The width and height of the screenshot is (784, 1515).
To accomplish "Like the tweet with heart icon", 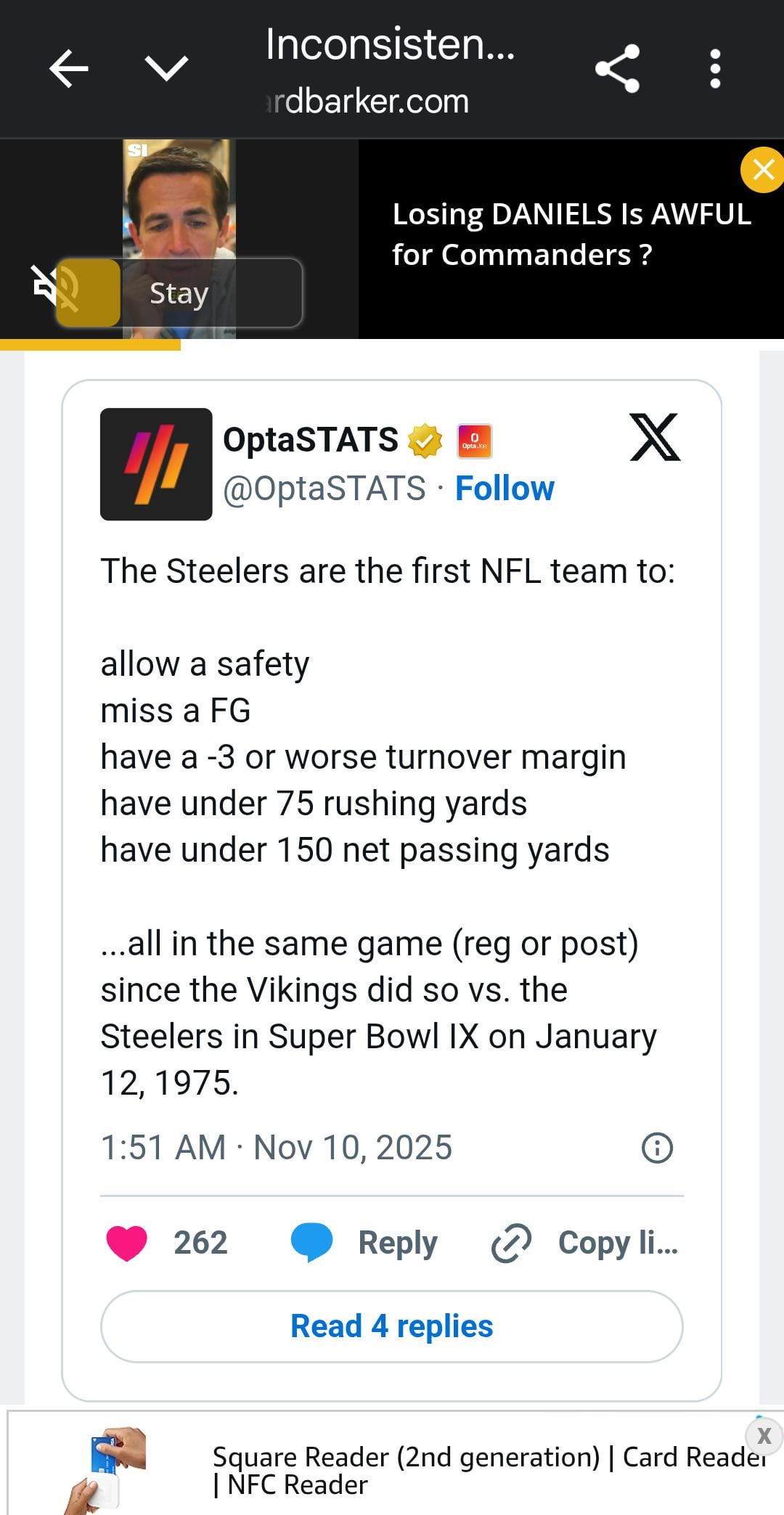I will (x=127, y=1242).
